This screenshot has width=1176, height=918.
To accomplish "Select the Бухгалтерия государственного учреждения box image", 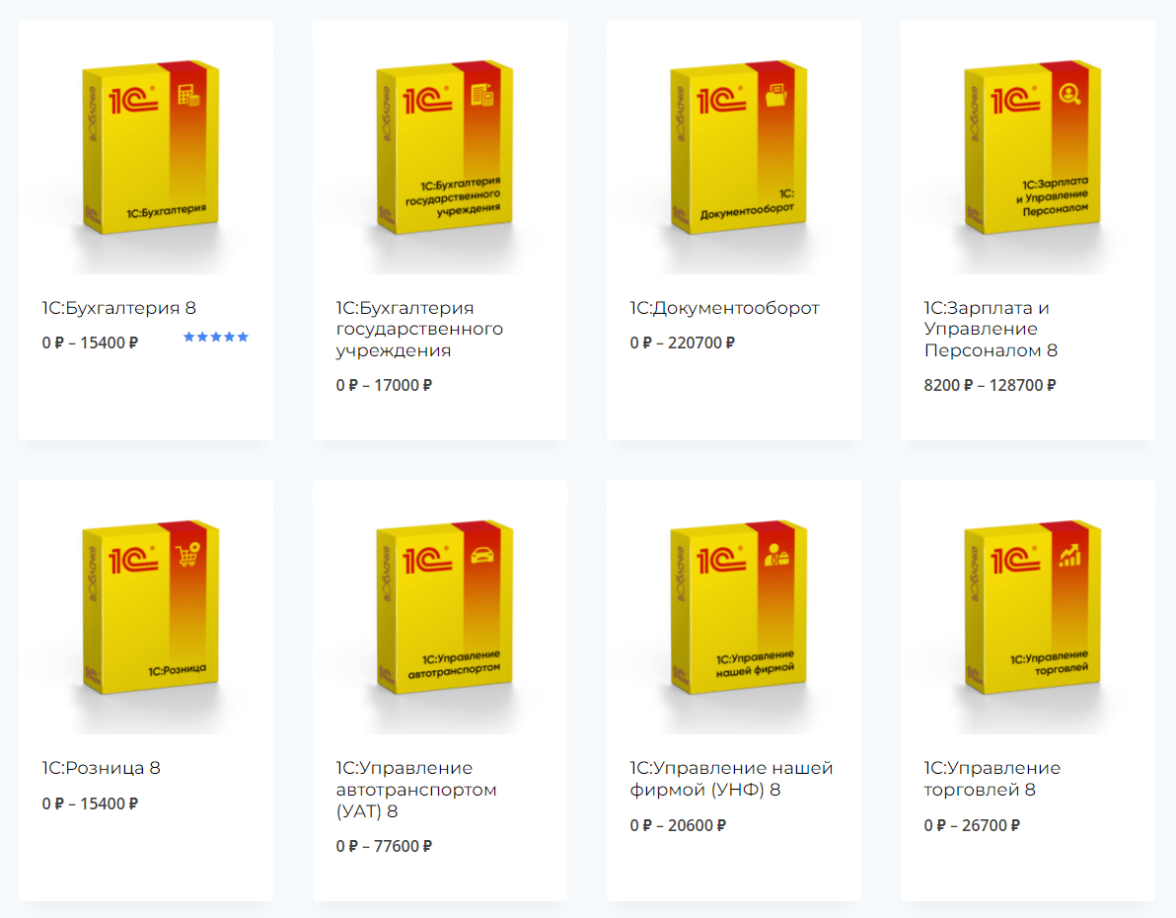I will tap(440, 148).
